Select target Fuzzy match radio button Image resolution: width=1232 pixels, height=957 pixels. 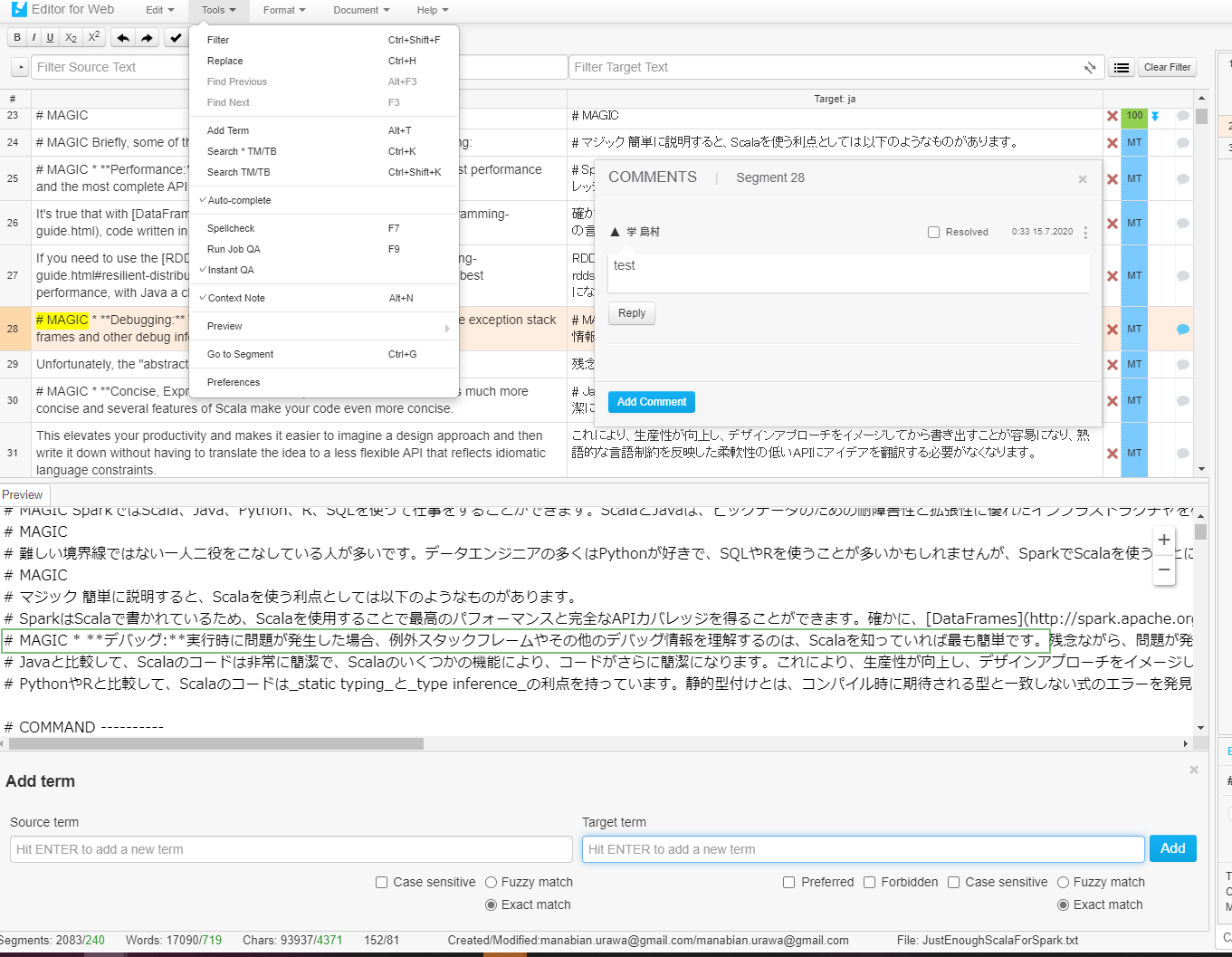click(x=1063, y=882)
